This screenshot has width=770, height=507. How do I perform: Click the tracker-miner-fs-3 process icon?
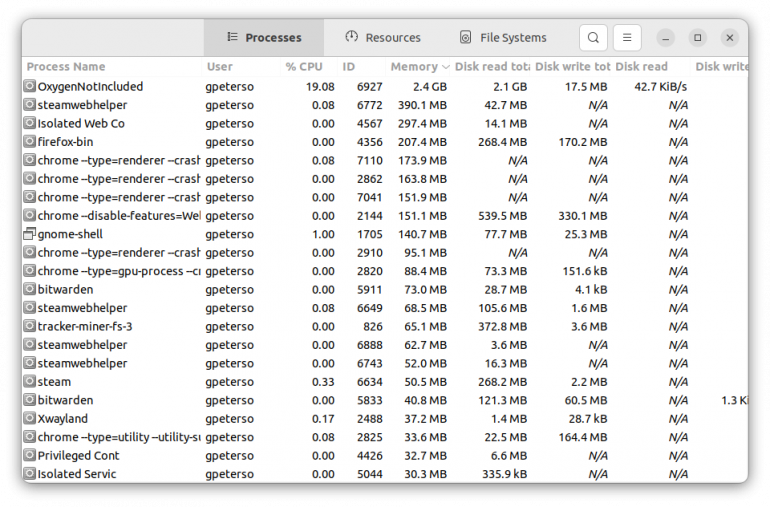30,326
